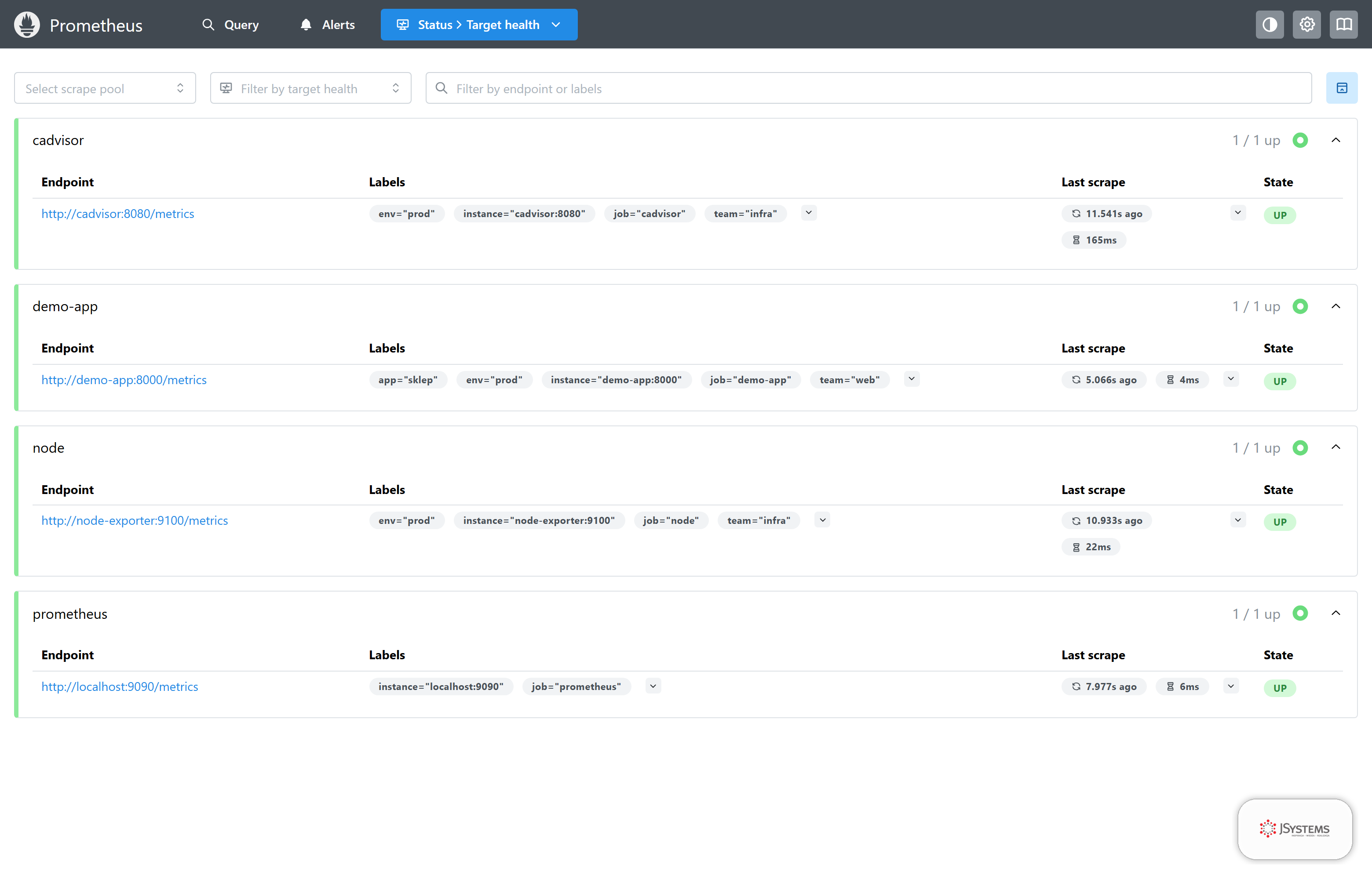Expand labels for node-exporter target
Image resolution: width=1372 pixels, height=879 pixels.
(x=822, y=520)
